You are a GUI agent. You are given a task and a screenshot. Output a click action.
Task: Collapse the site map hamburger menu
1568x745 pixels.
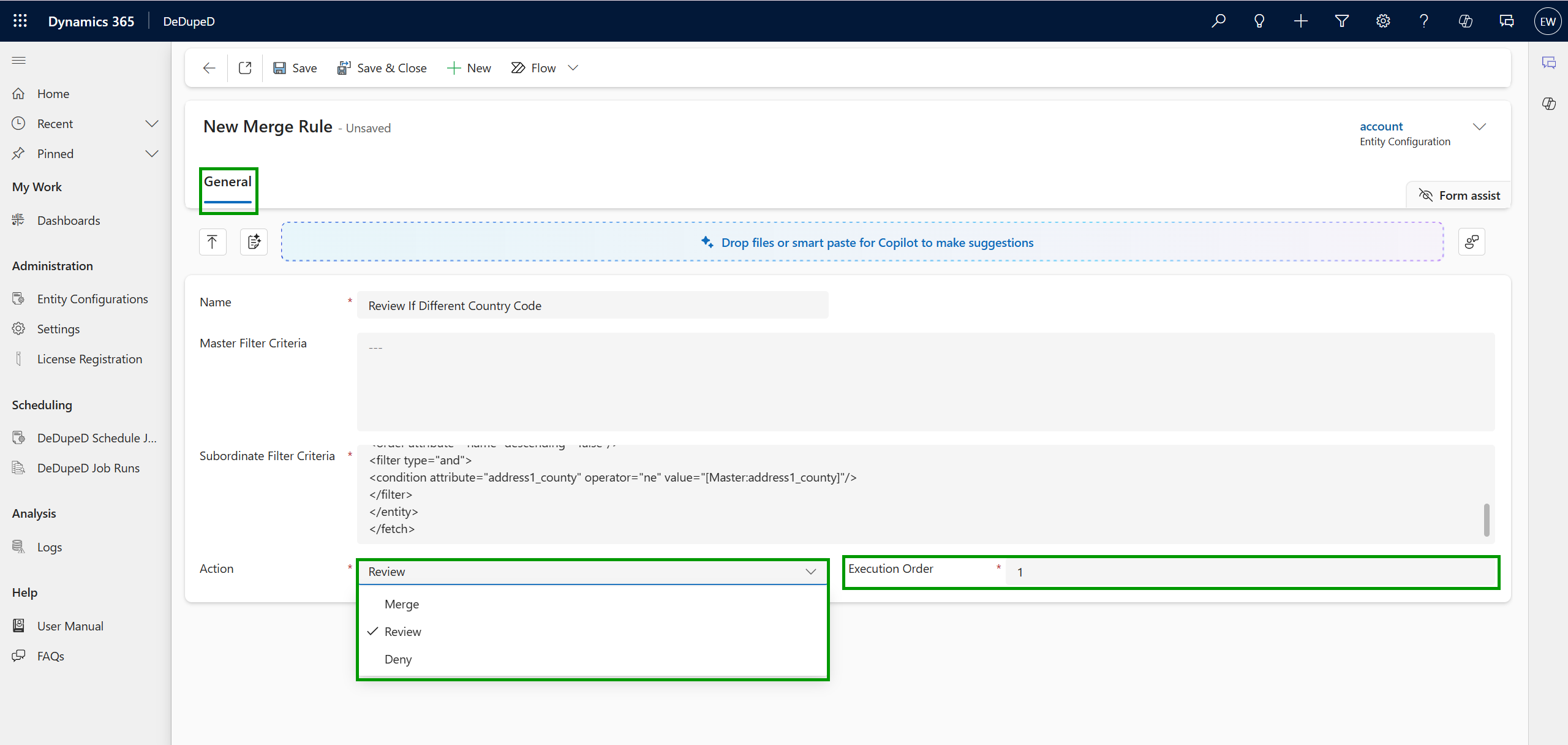click(x=19, y=60)
